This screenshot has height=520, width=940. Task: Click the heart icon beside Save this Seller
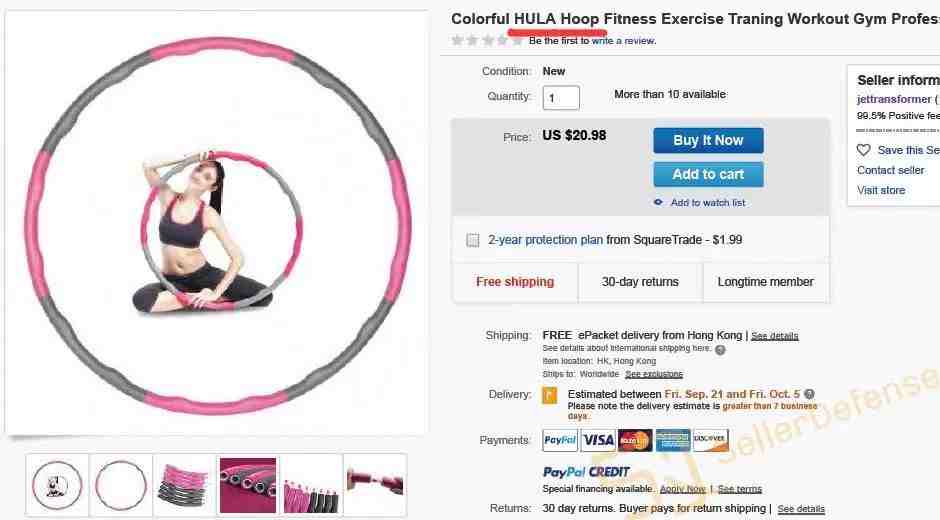(x=863, y=150)
